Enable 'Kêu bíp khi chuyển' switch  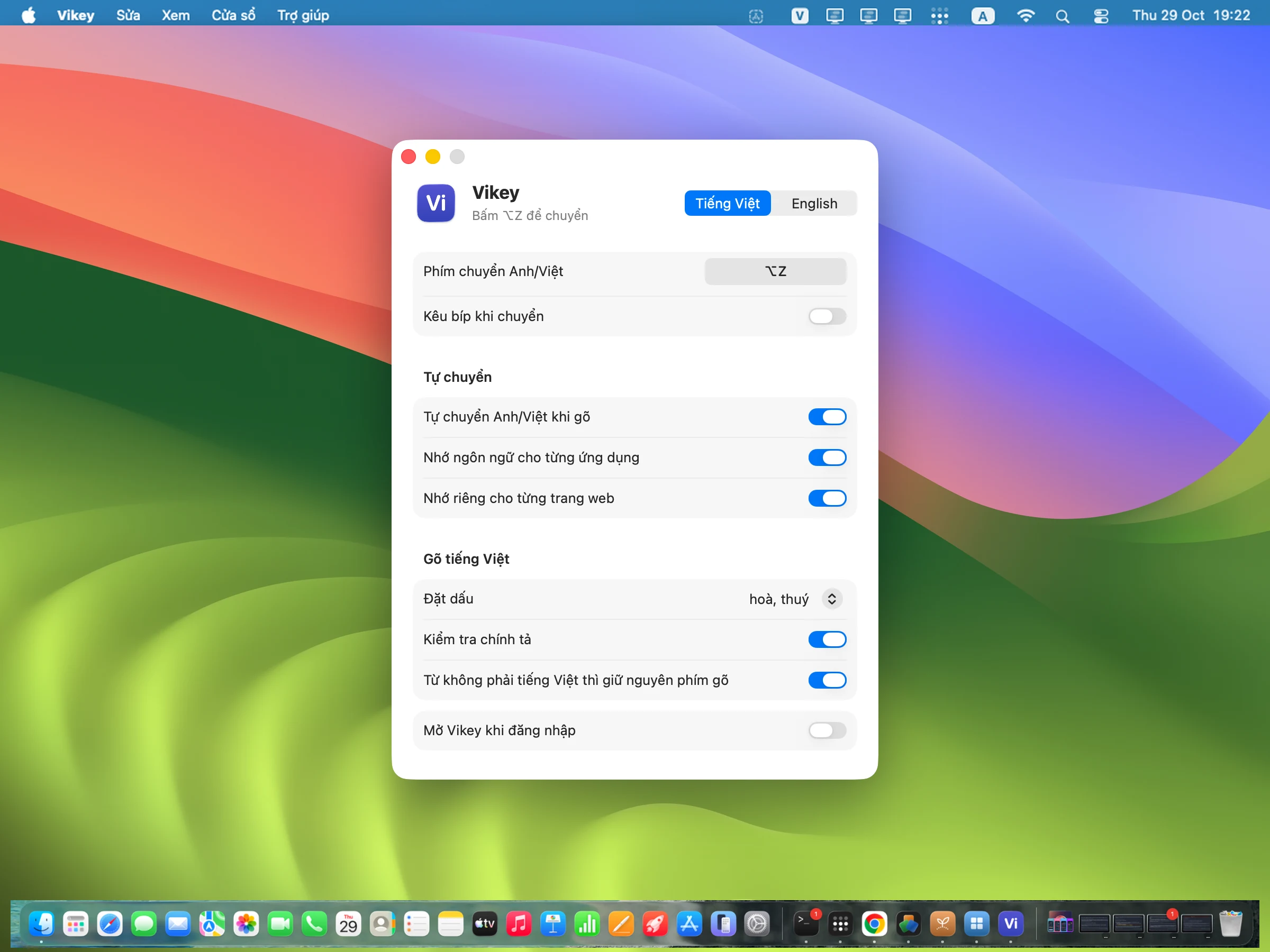click(827, 316)
